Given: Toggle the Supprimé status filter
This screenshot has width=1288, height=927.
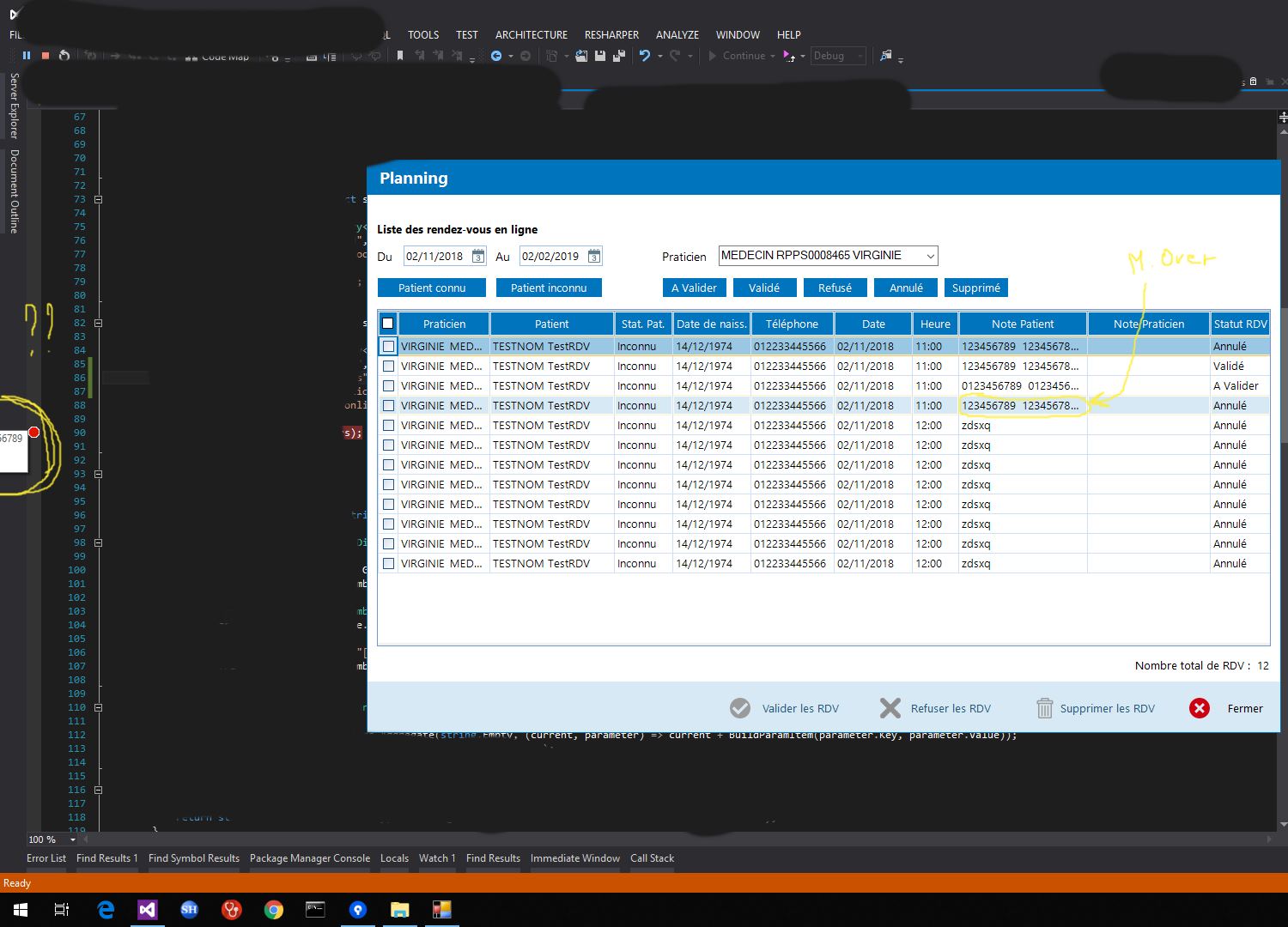Looking at the screenshot, I should click(x=976, y=288).
